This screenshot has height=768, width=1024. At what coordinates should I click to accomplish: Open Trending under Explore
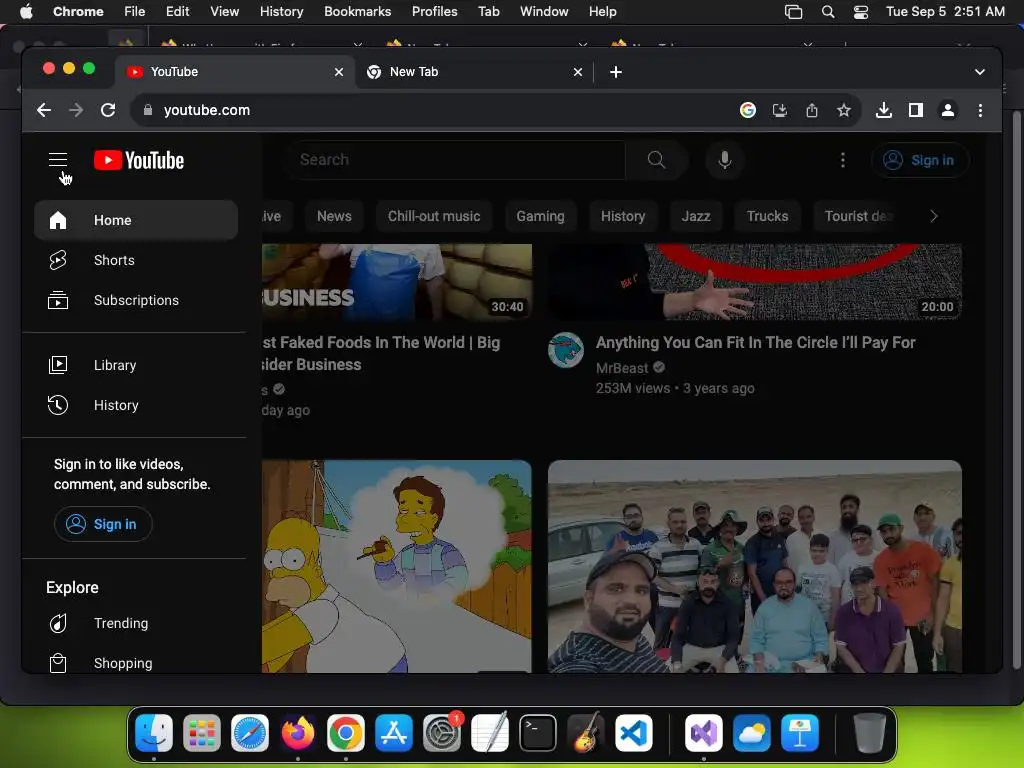pyautogui.click(x=136, y=623)
